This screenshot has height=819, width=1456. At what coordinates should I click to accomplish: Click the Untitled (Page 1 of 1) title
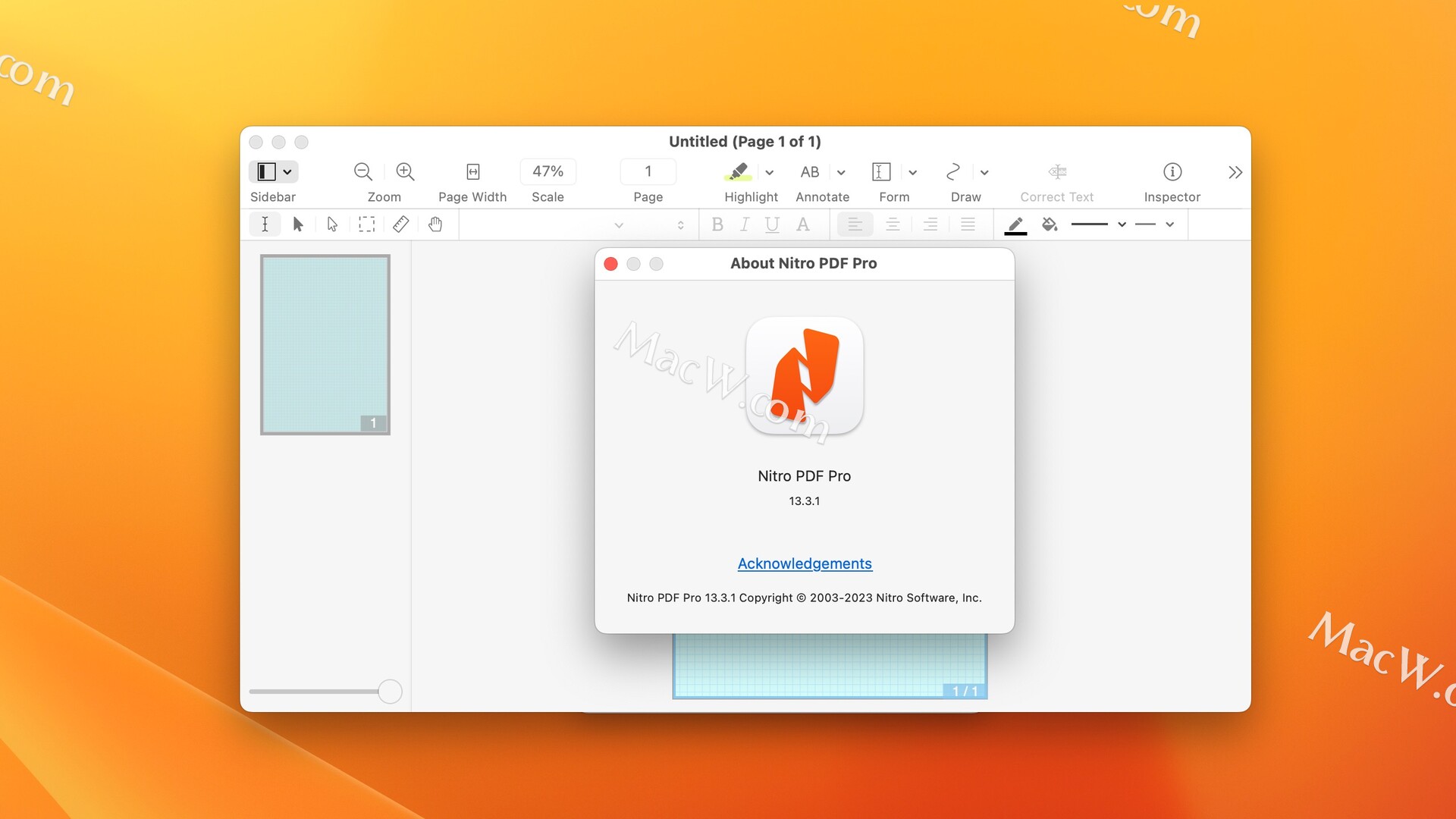(x=745, y=141)
